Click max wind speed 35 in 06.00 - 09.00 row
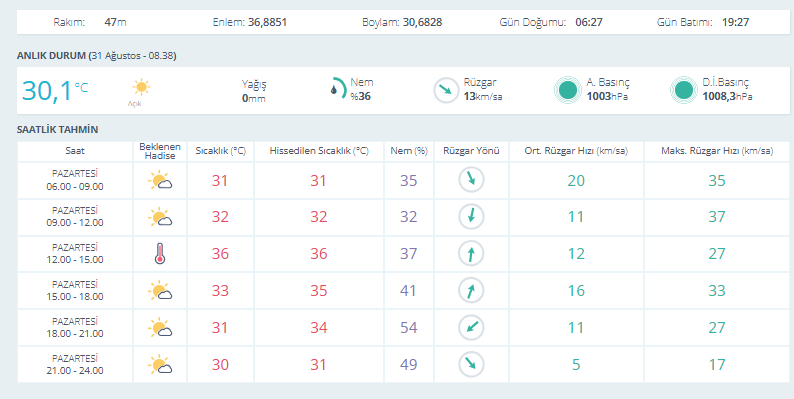Viewport: 794px width, 399px height. pos(717,180)
